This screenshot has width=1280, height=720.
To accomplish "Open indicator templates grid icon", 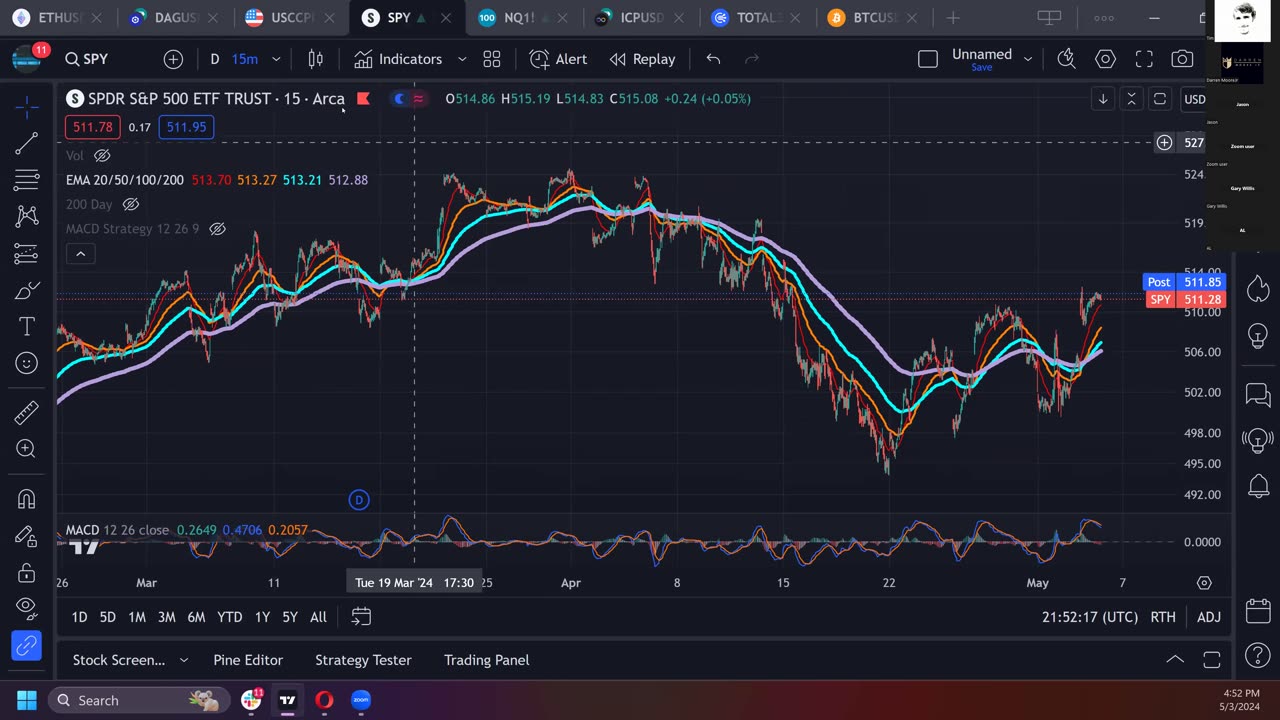I will pos(492,59).
